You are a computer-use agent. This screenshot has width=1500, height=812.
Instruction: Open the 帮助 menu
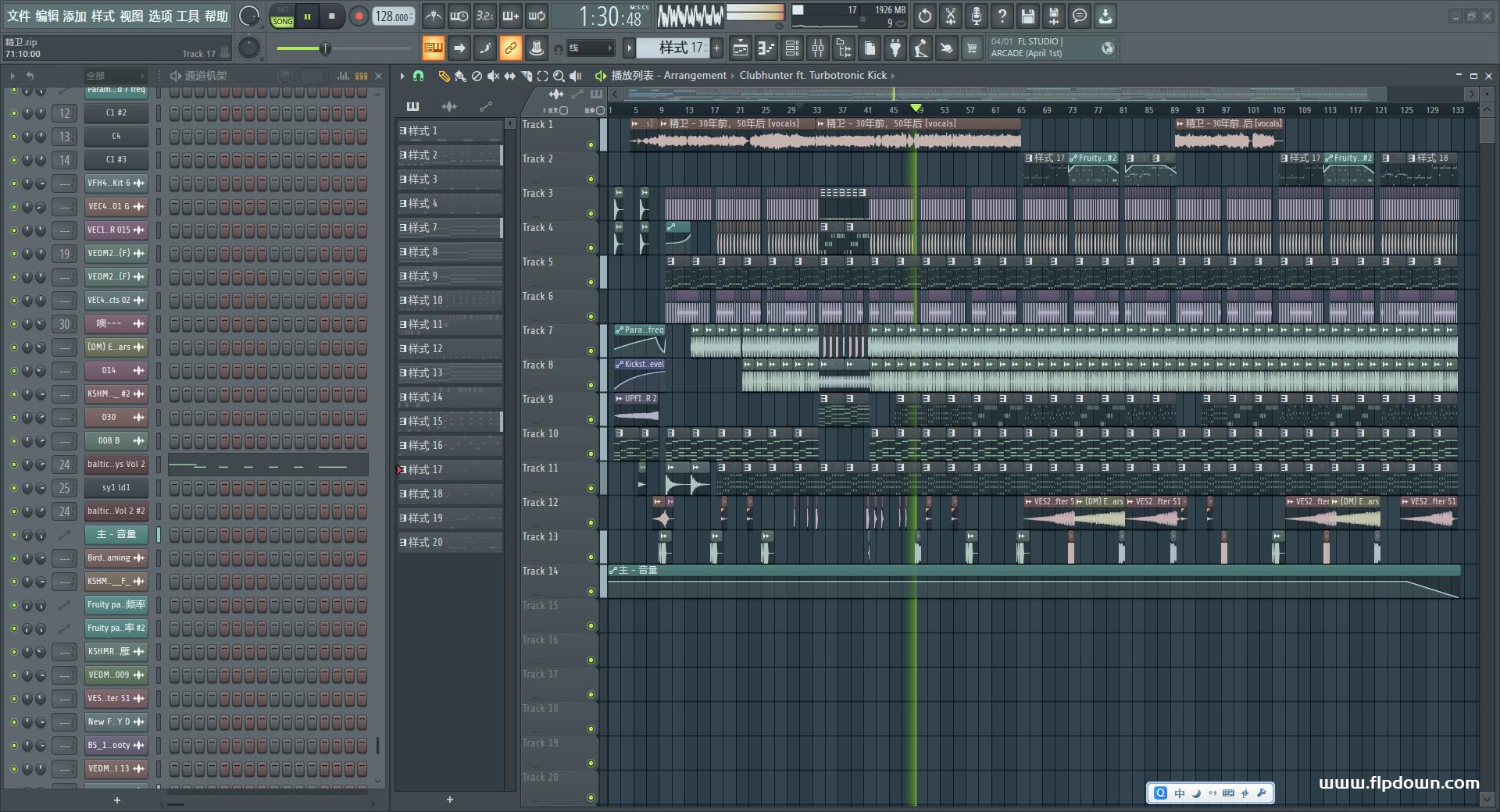[x=216, y=16]
